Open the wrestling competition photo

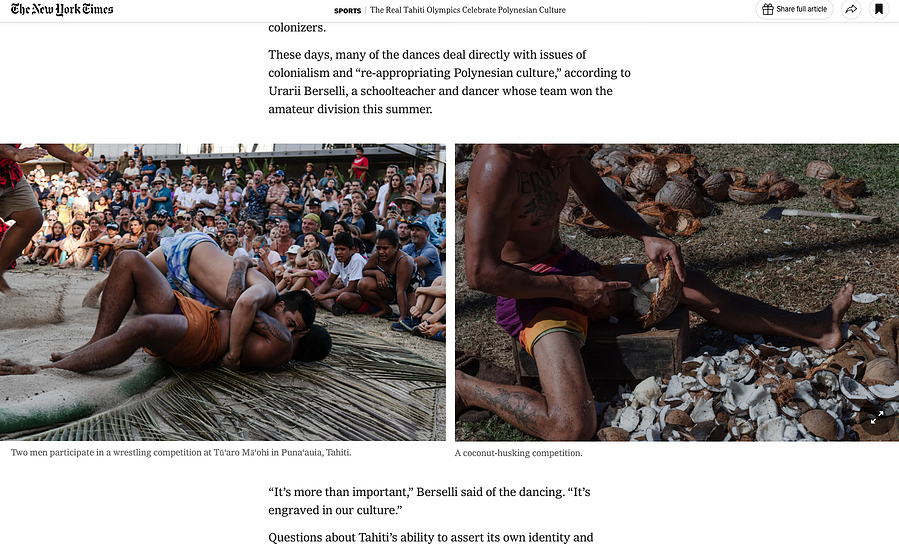pos(222,292)
